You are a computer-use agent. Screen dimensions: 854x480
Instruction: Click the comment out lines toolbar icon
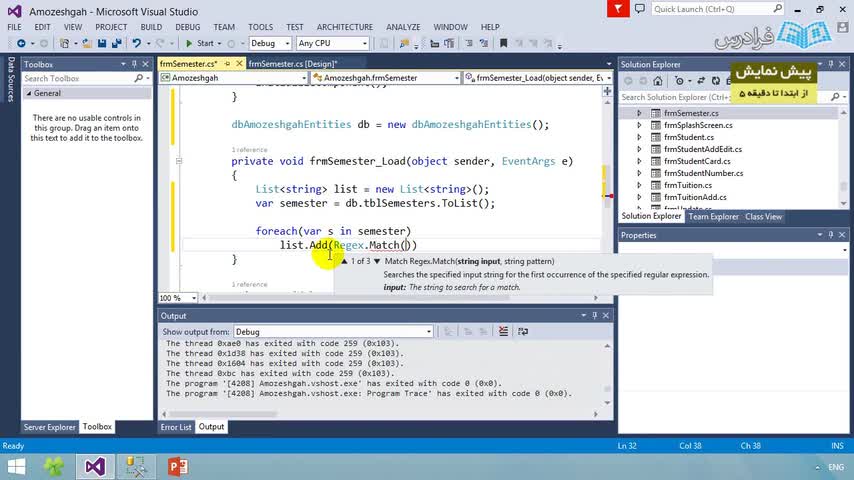[468, 43]
